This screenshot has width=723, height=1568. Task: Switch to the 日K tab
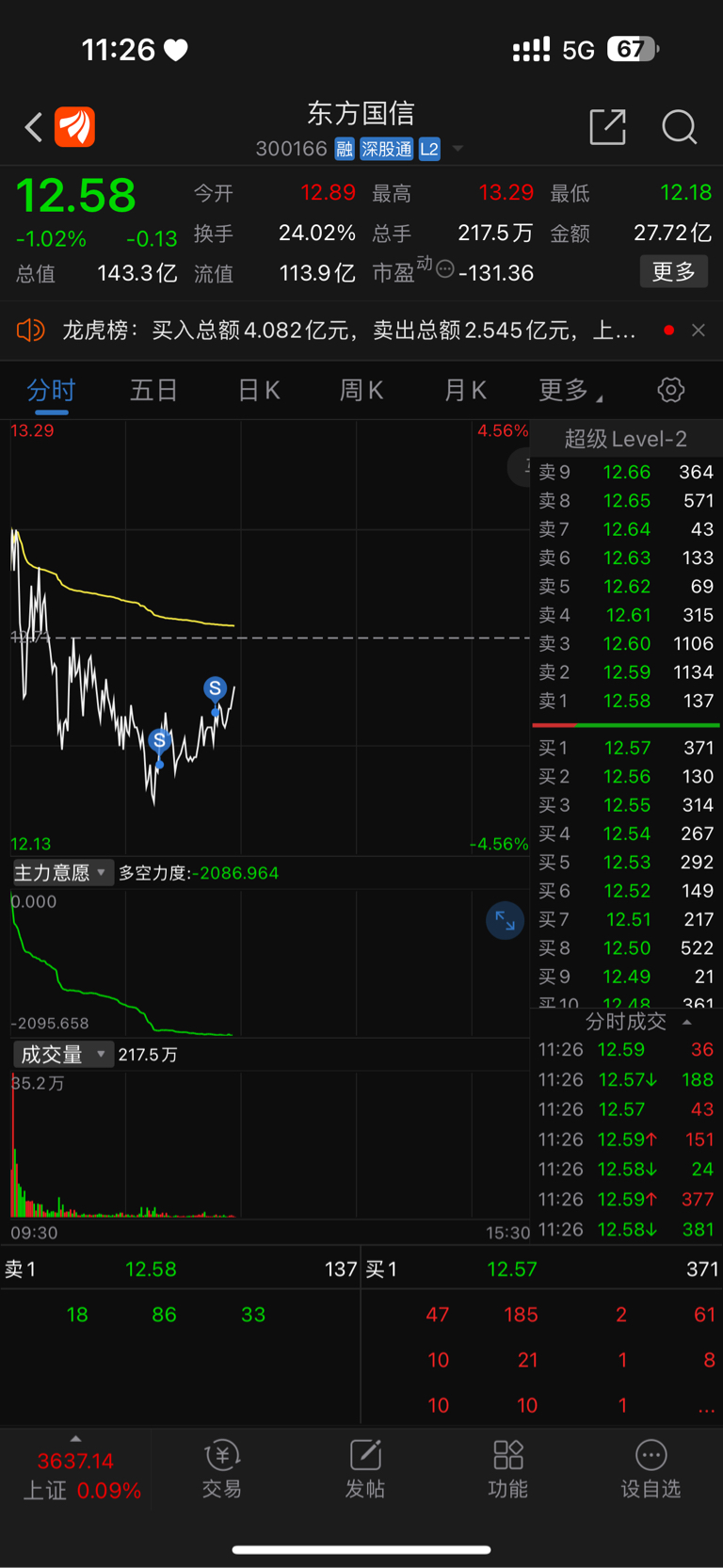pyautogui.click(x=259, y=390)
